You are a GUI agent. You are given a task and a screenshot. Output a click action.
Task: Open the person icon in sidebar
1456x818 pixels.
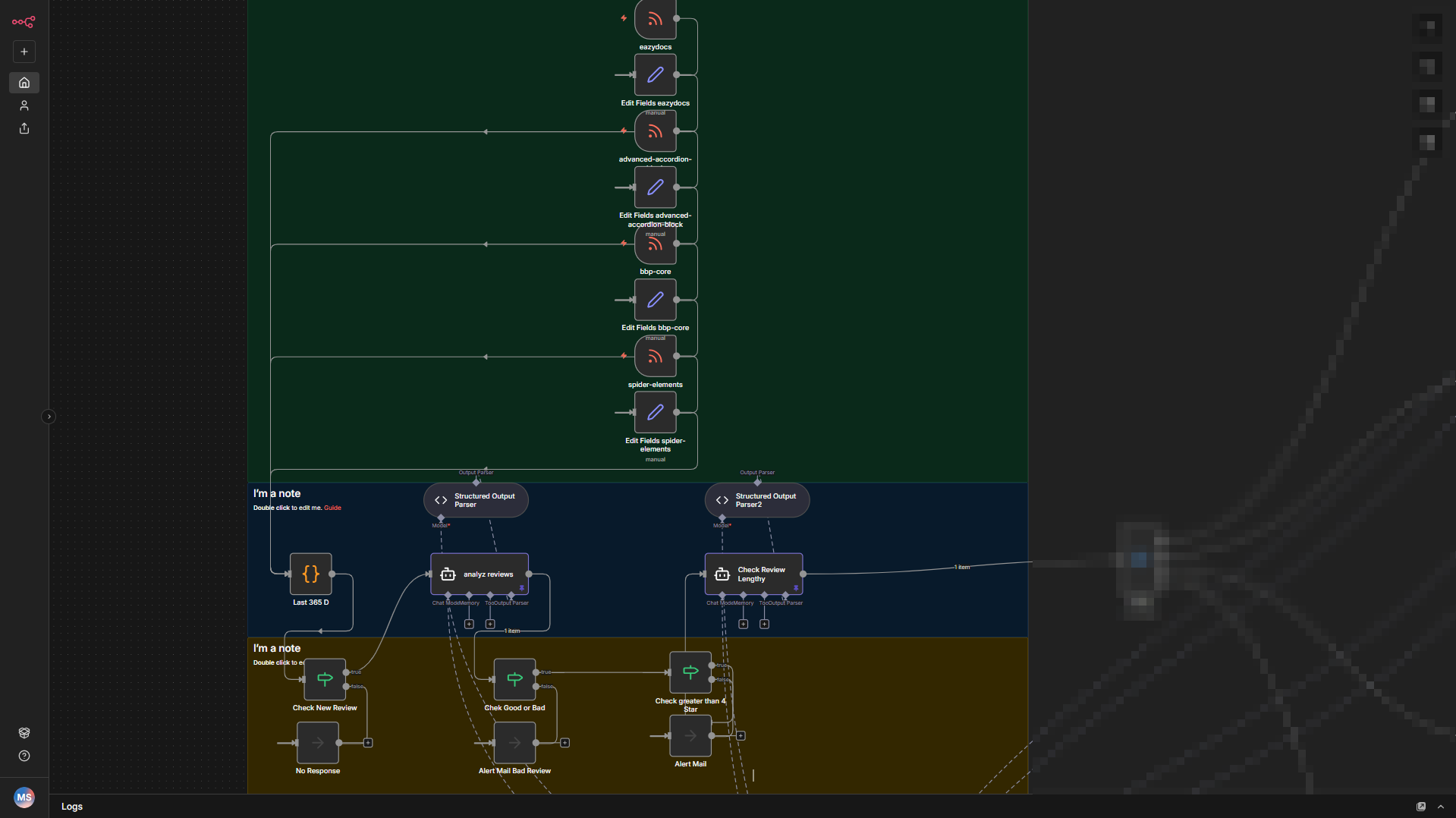click(x=24, y=105)
